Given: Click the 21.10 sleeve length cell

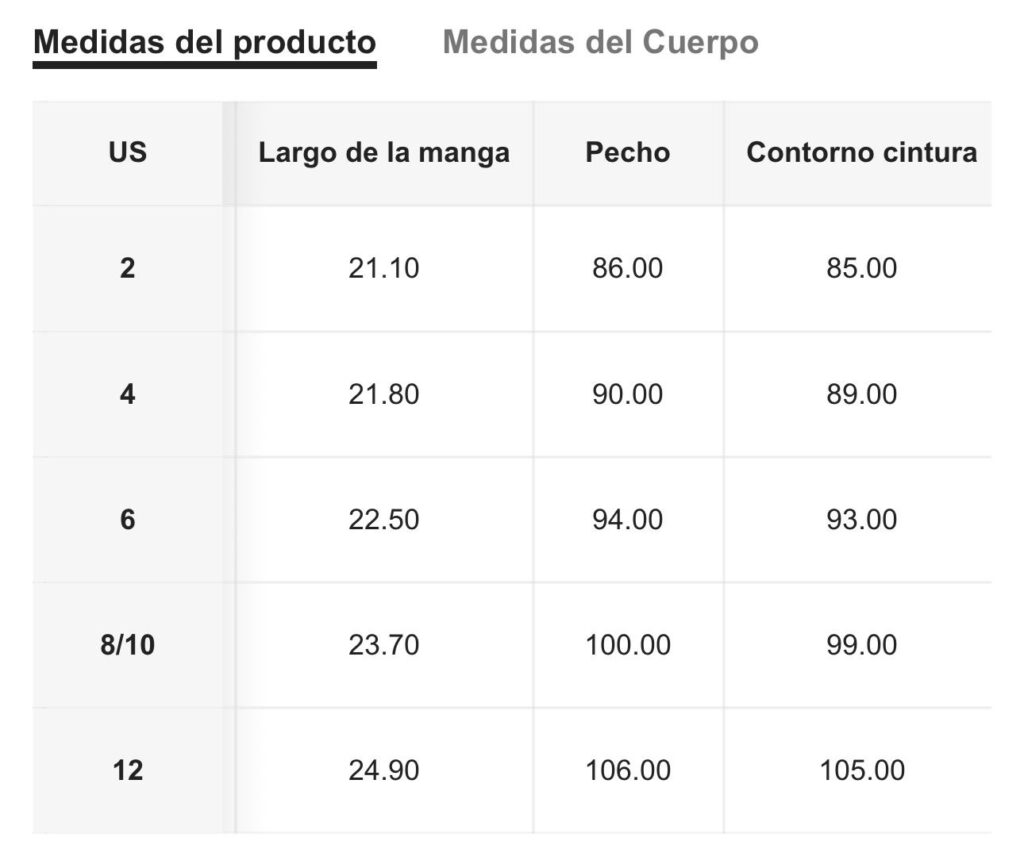Looking at the screenshot, I should click(x=384, y=269).
